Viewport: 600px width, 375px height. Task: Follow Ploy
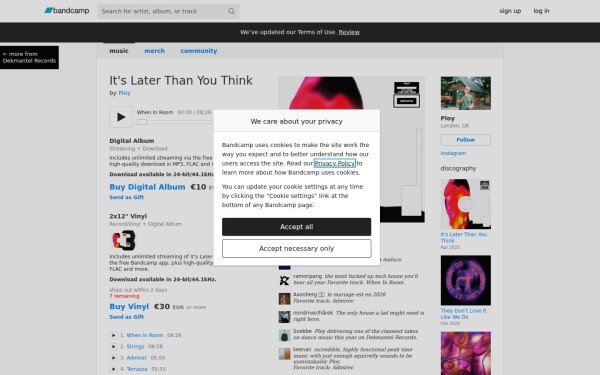click(x=465, y=140)
